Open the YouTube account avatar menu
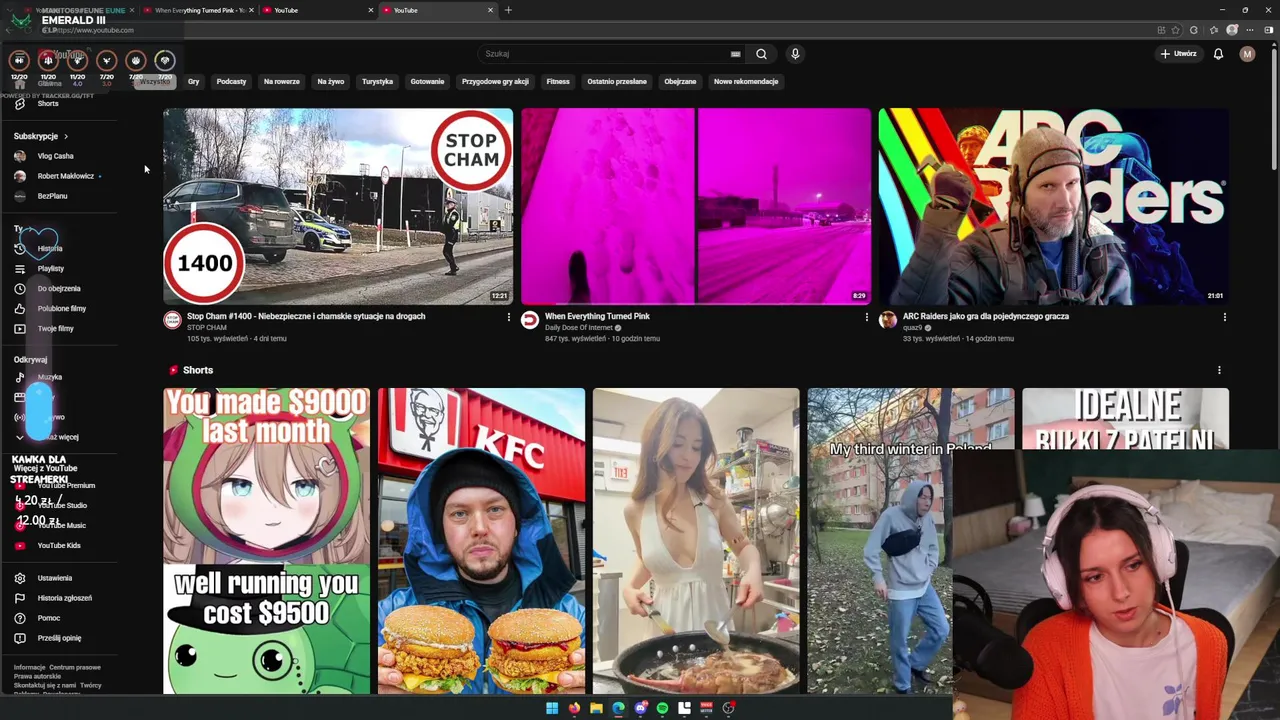 (1247, 54)
